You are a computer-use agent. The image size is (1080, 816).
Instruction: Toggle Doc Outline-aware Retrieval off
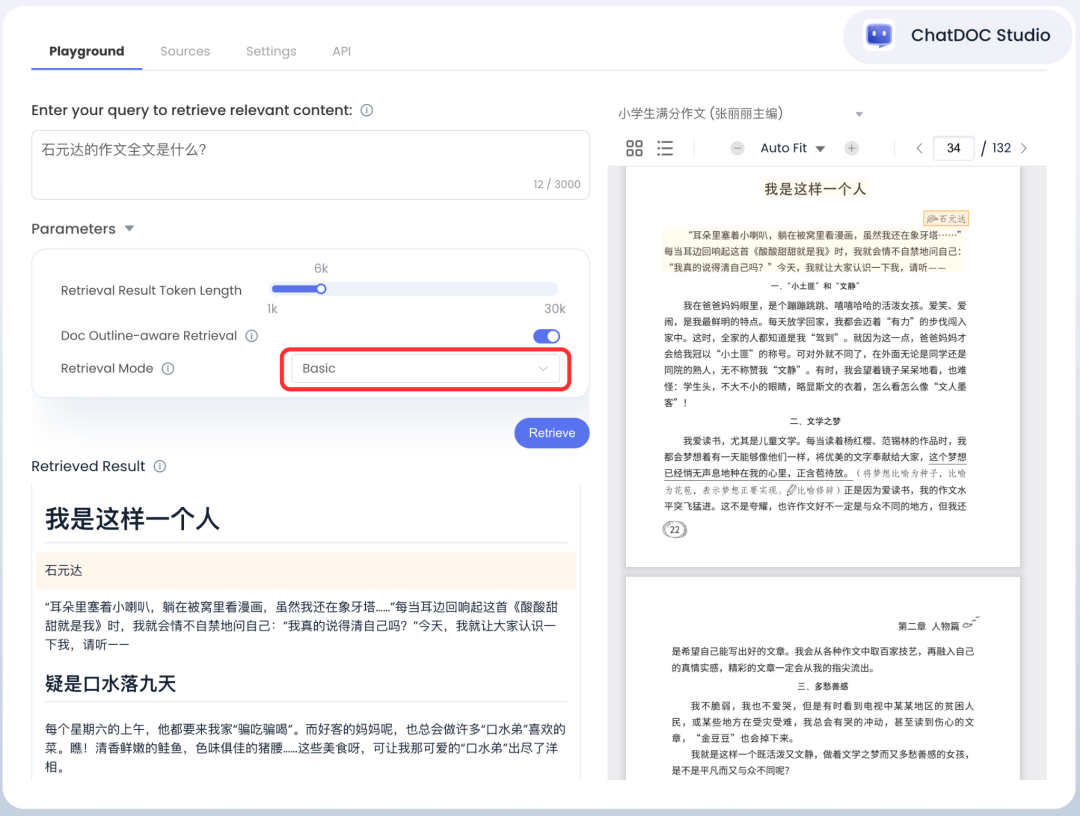point(546,336)
